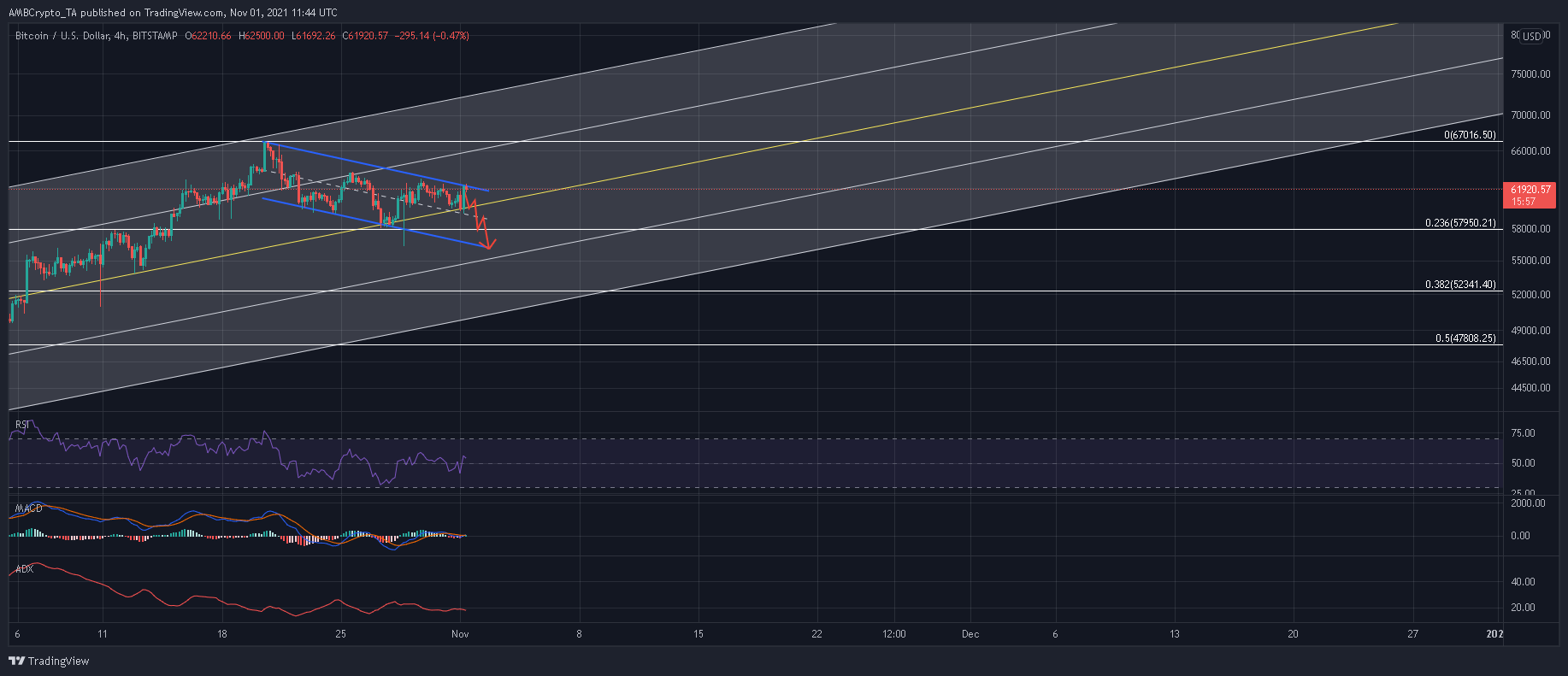This screenshot has width=1568, height=676.
Task: Click the 46500.00 price axis label
Action: 1530,362
